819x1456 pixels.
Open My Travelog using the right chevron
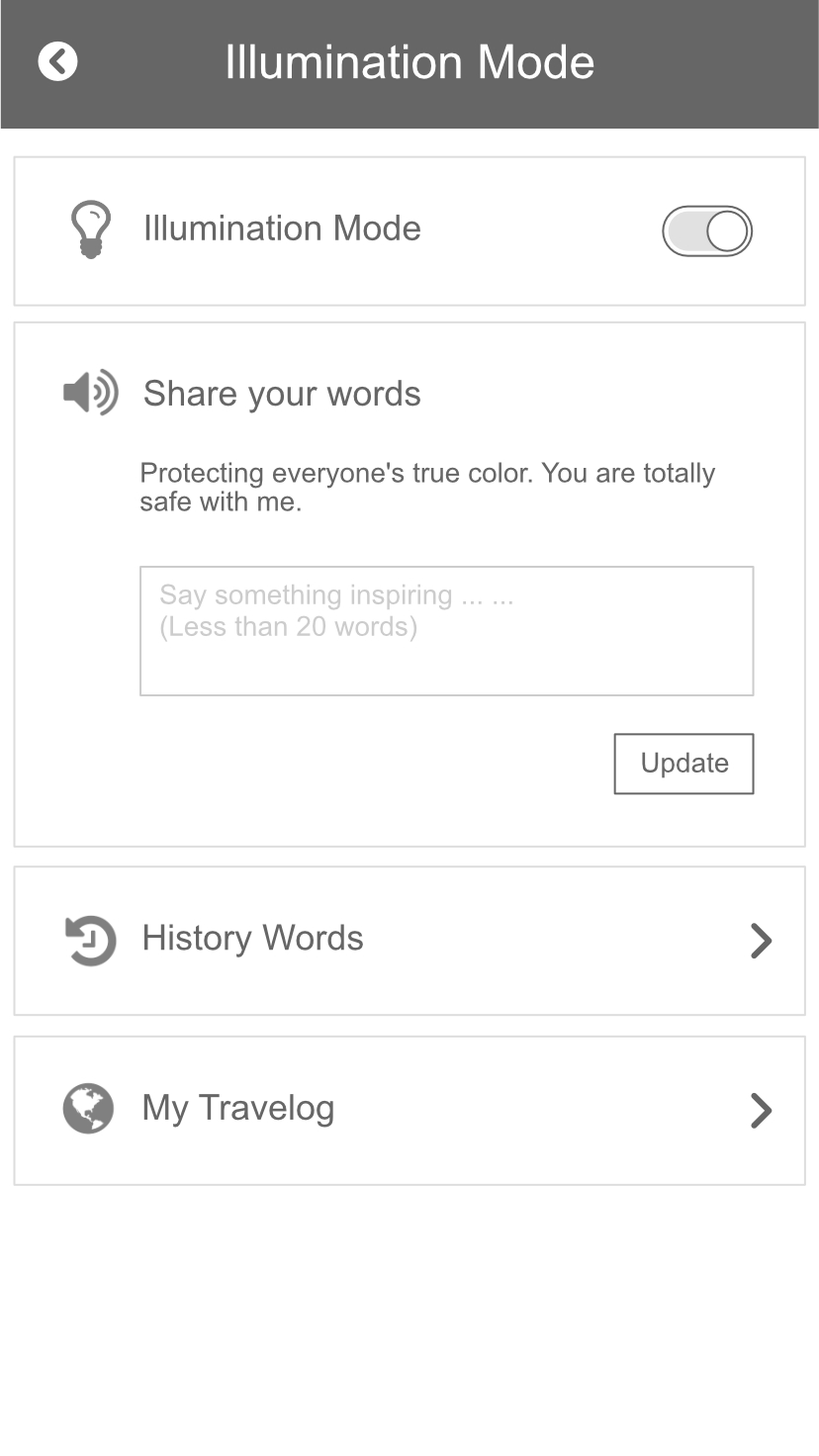(x=761, y=1111)
